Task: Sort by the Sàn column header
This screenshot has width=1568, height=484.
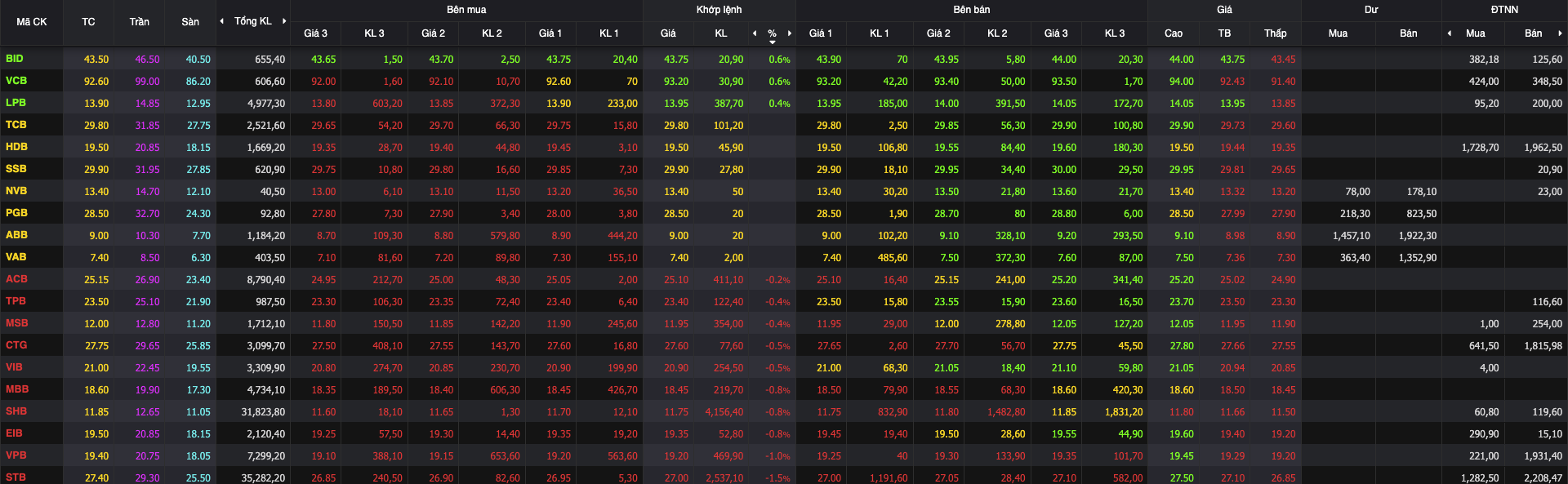Action: pyautogui.click(x=190, y=22)
